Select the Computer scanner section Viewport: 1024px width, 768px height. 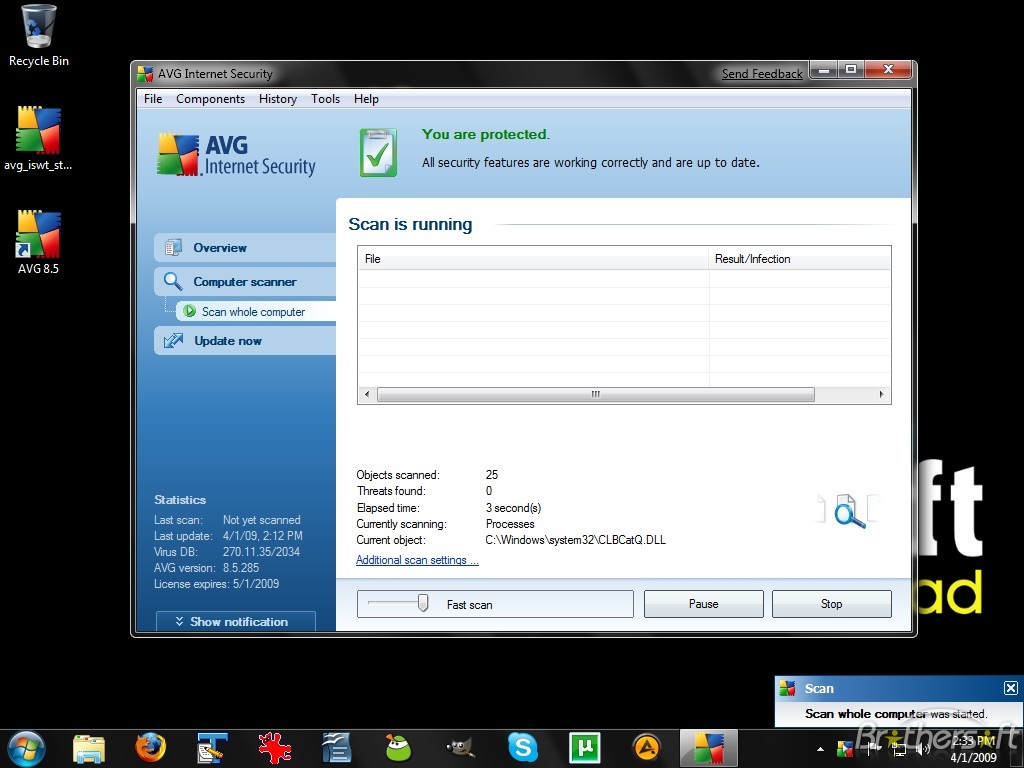(x=246, y=281)
